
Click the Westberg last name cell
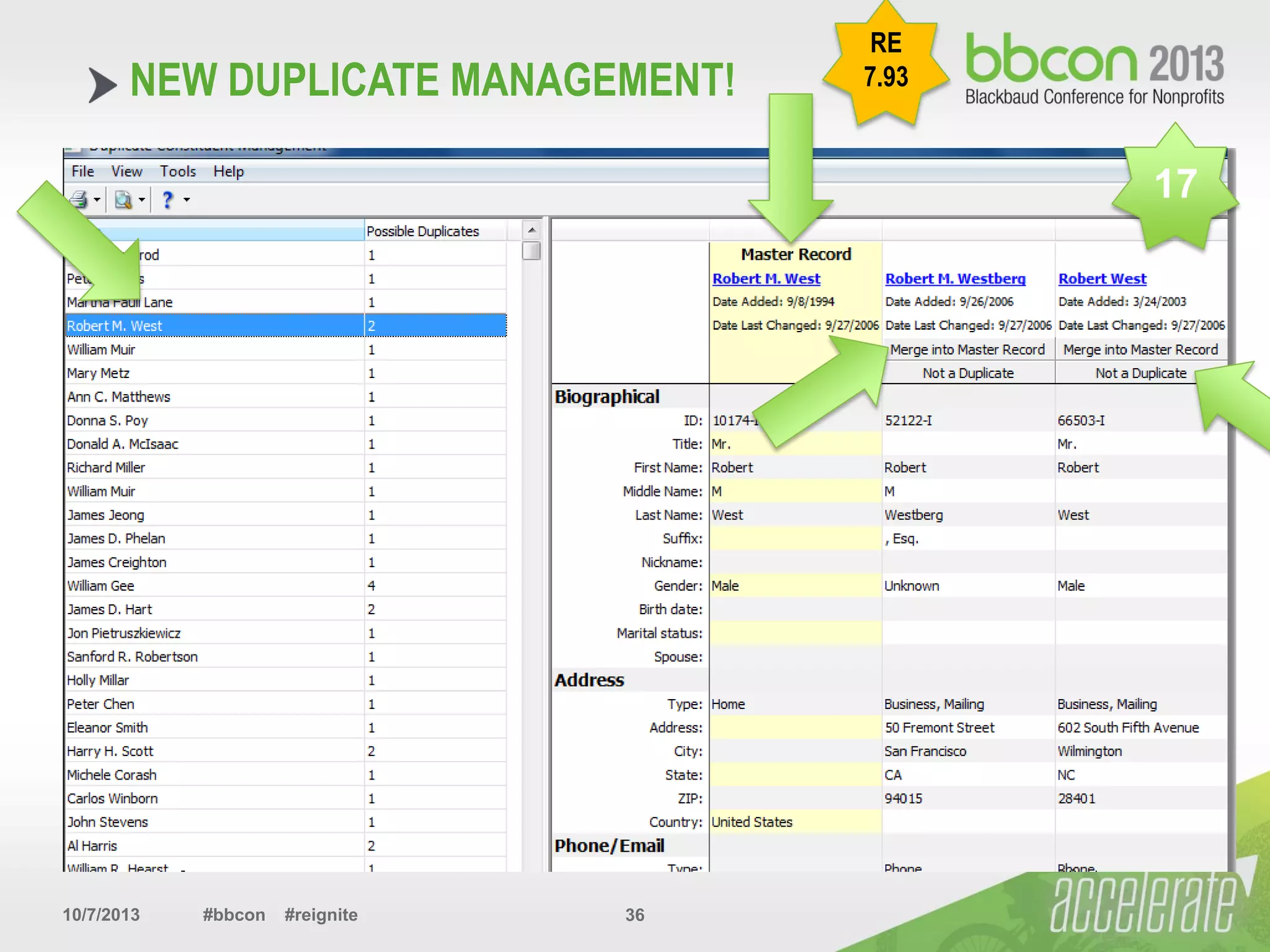(x=968, y=515)
